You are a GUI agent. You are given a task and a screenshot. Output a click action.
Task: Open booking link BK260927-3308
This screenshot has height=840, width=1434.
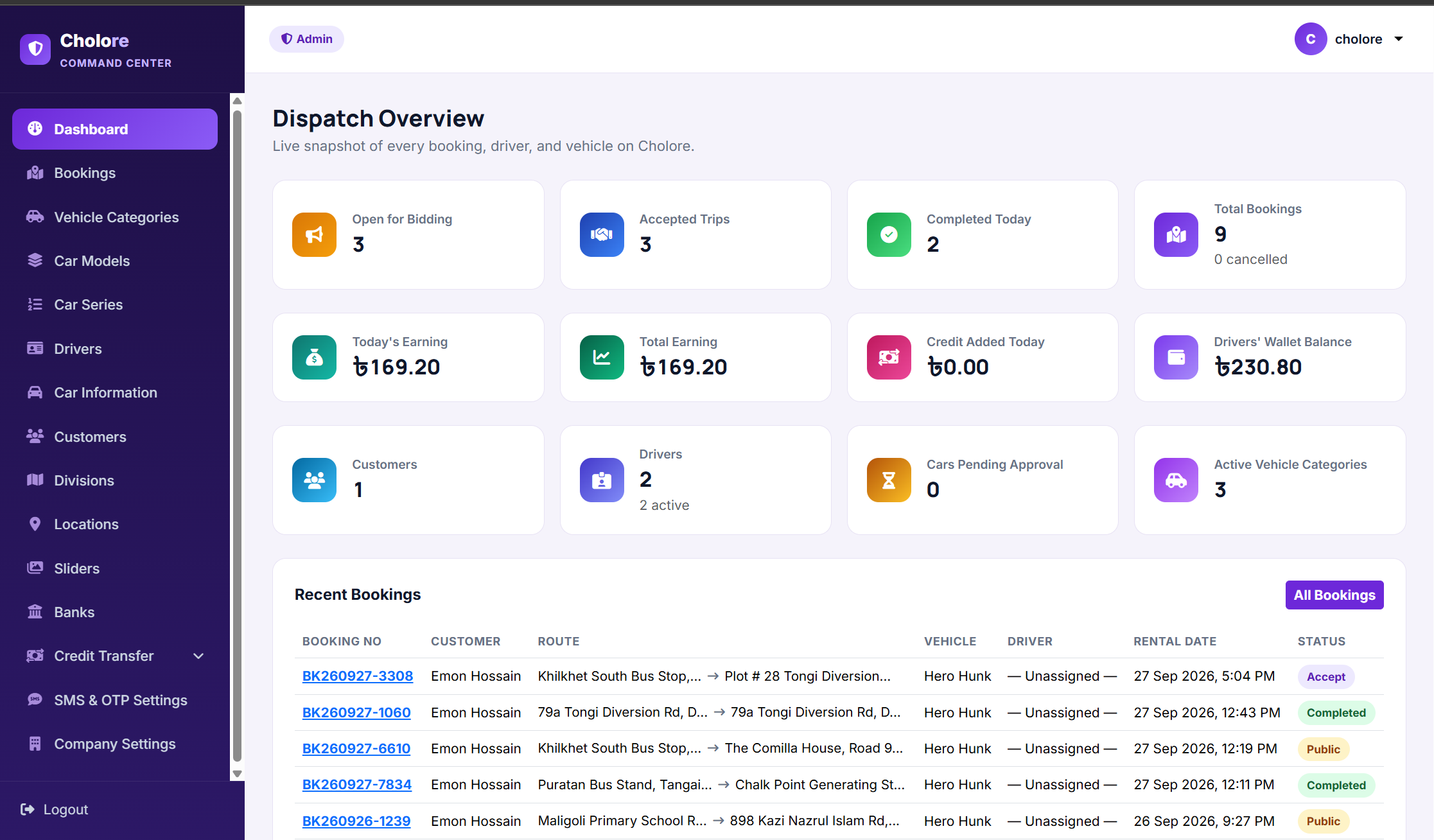coord(358,676)
